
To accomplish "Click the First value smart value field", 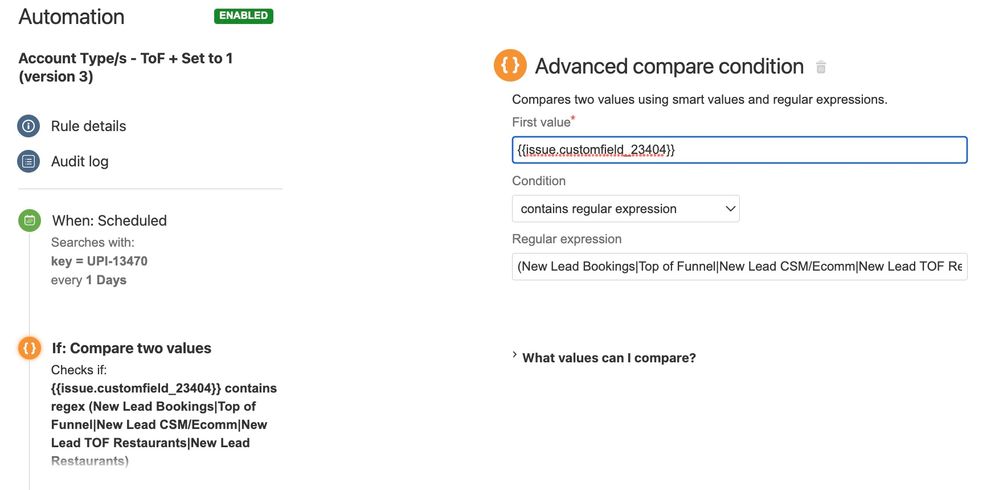I will coord(740,150).
